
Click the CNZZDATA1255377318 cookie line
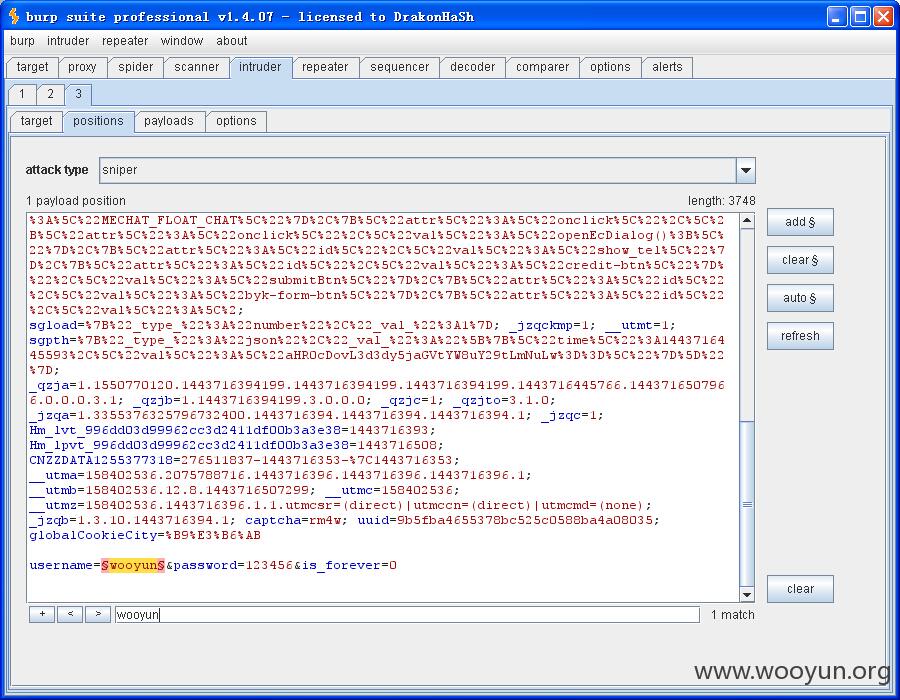245,460
